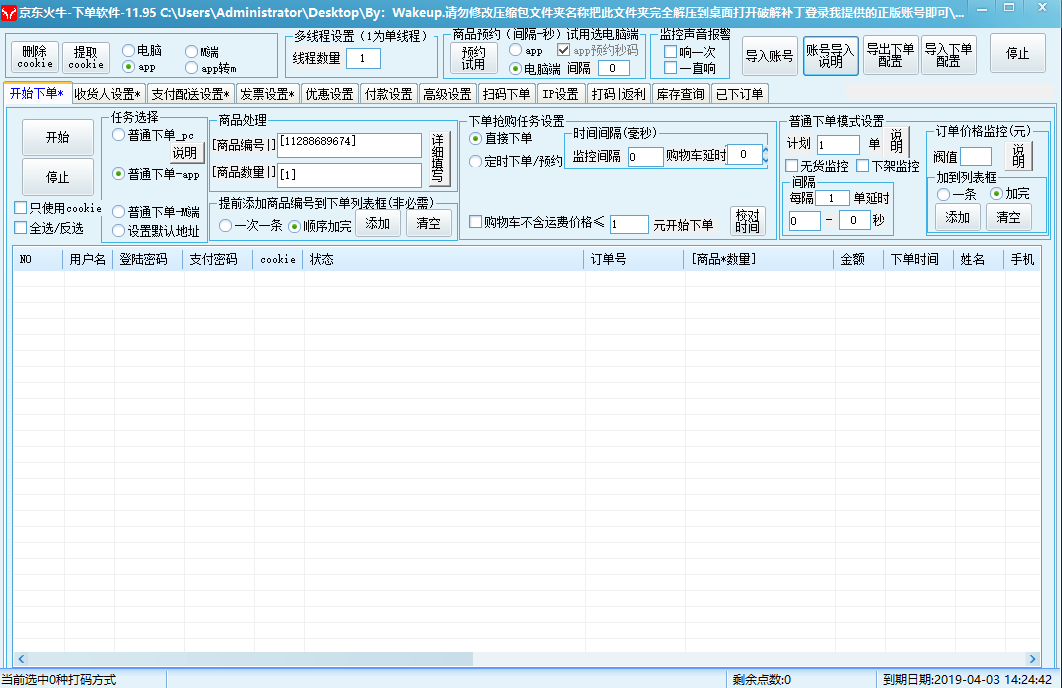Click the 导入下单配置 button
This screenshot has height=688, width=1062.
(x=948, y=55)
